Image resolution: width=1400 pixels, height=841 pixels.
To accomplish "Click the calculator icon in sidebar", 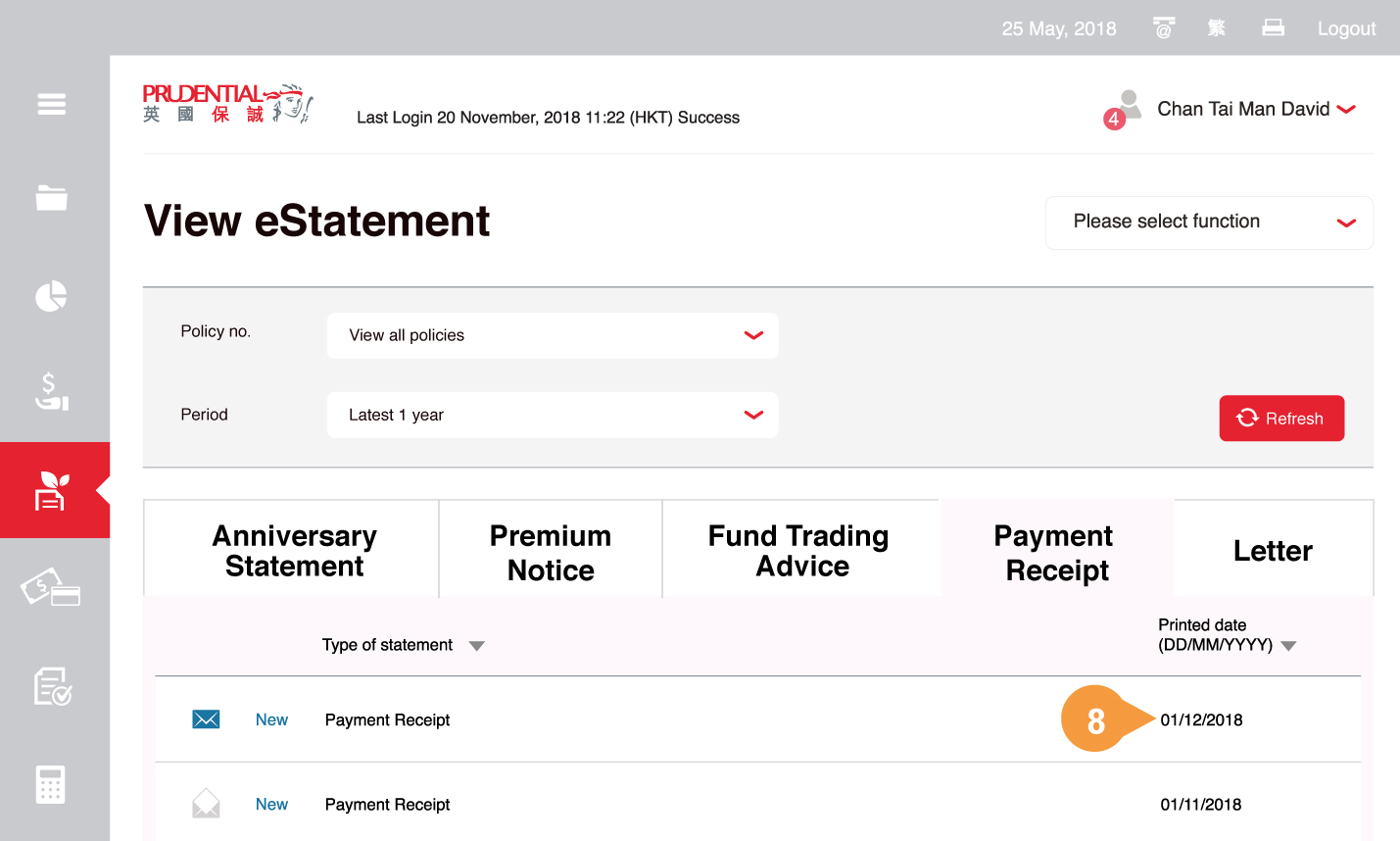I will [51, 784].
